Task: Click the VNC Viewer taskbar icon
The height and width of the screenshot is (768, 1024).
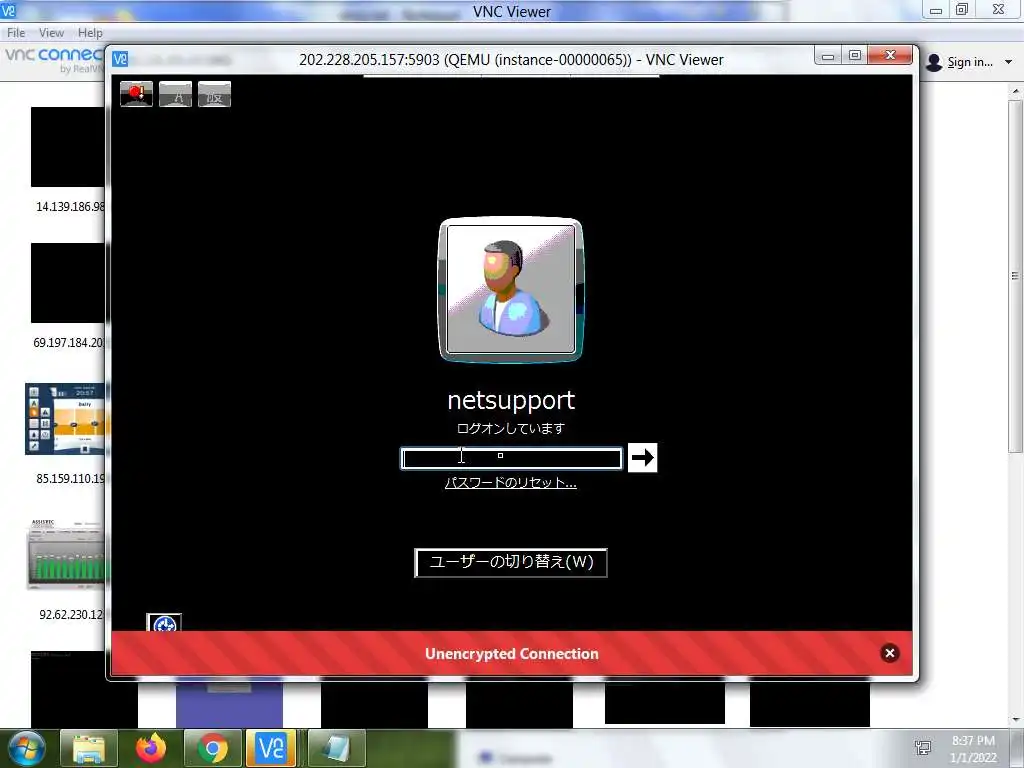Action: pyautogui.click(x=271, y=748)
